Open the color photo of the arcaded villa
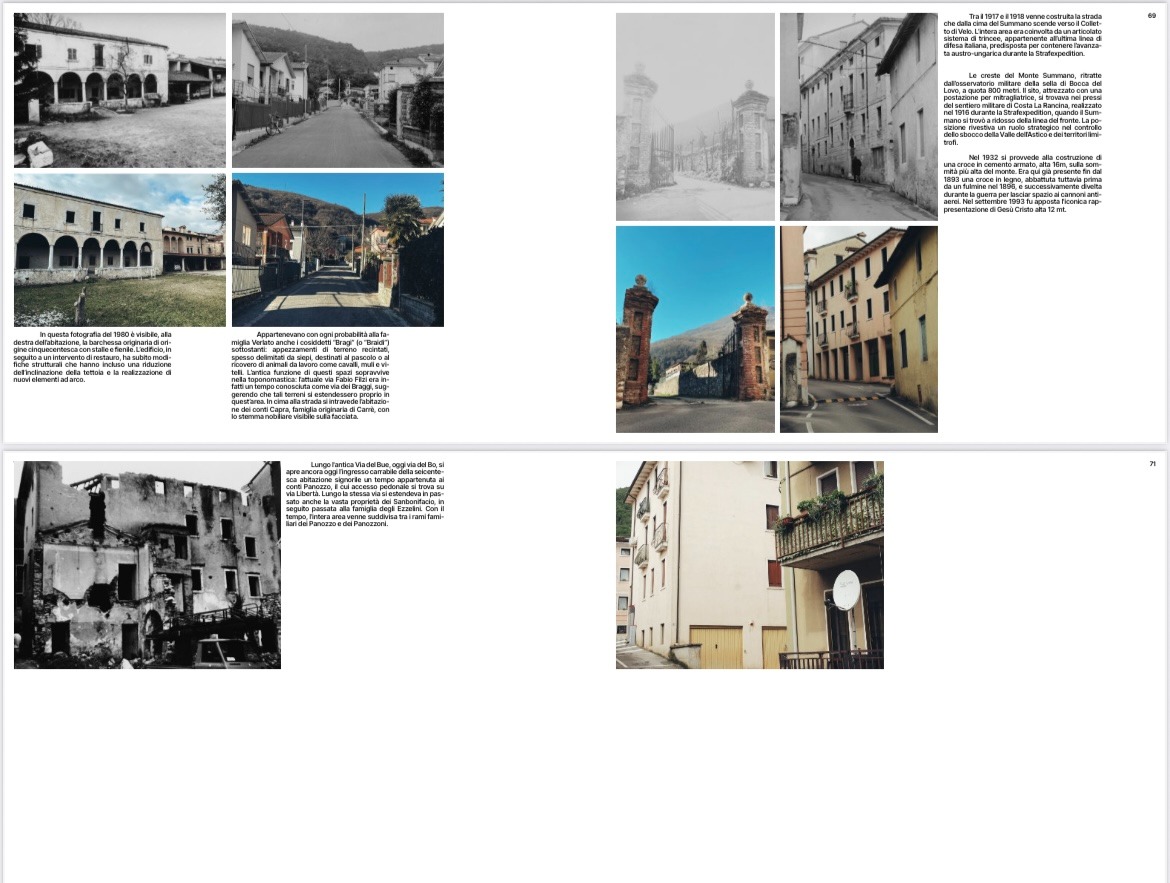 click(119, 250)
